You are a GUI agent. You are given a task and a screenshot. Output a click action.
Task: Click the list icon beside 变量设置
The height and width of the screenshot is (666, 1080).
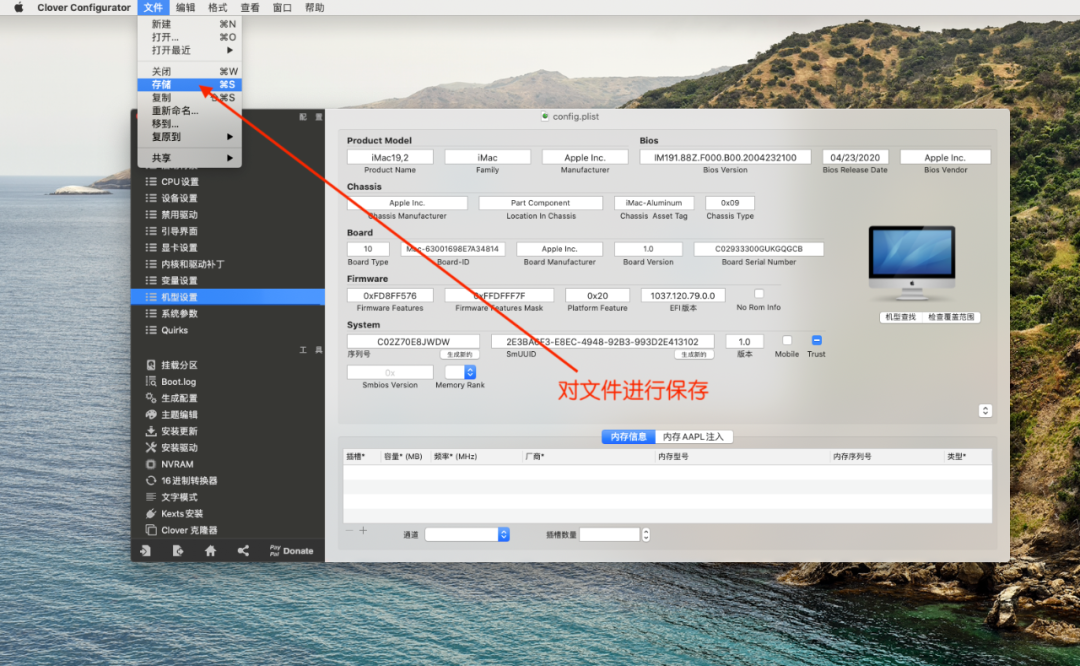point(151,281)
